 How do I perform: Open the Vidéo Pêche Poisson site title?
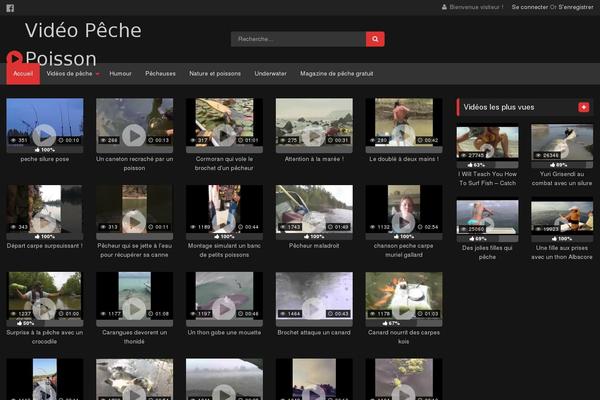click(83, 44)
